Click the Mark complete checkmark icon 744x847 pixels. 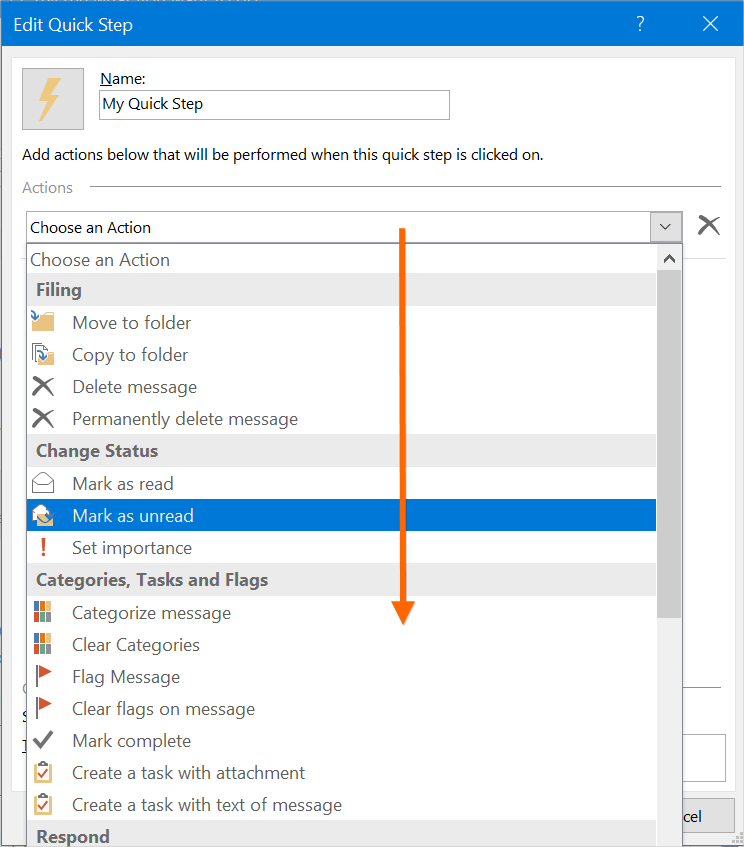[x=42, y=741]
